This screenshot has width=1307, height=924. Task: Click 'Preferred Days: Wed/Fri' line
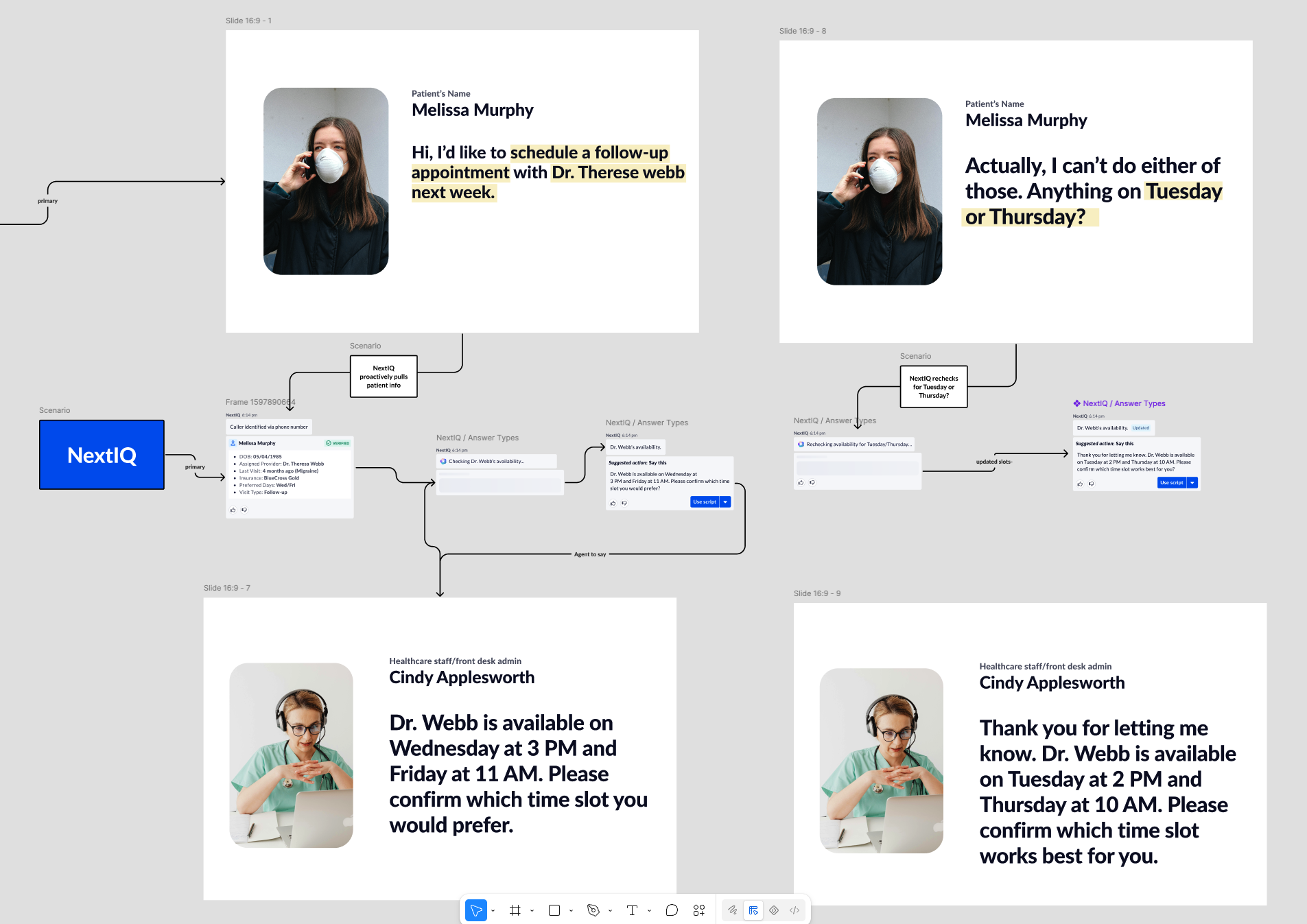click(267, 485)
